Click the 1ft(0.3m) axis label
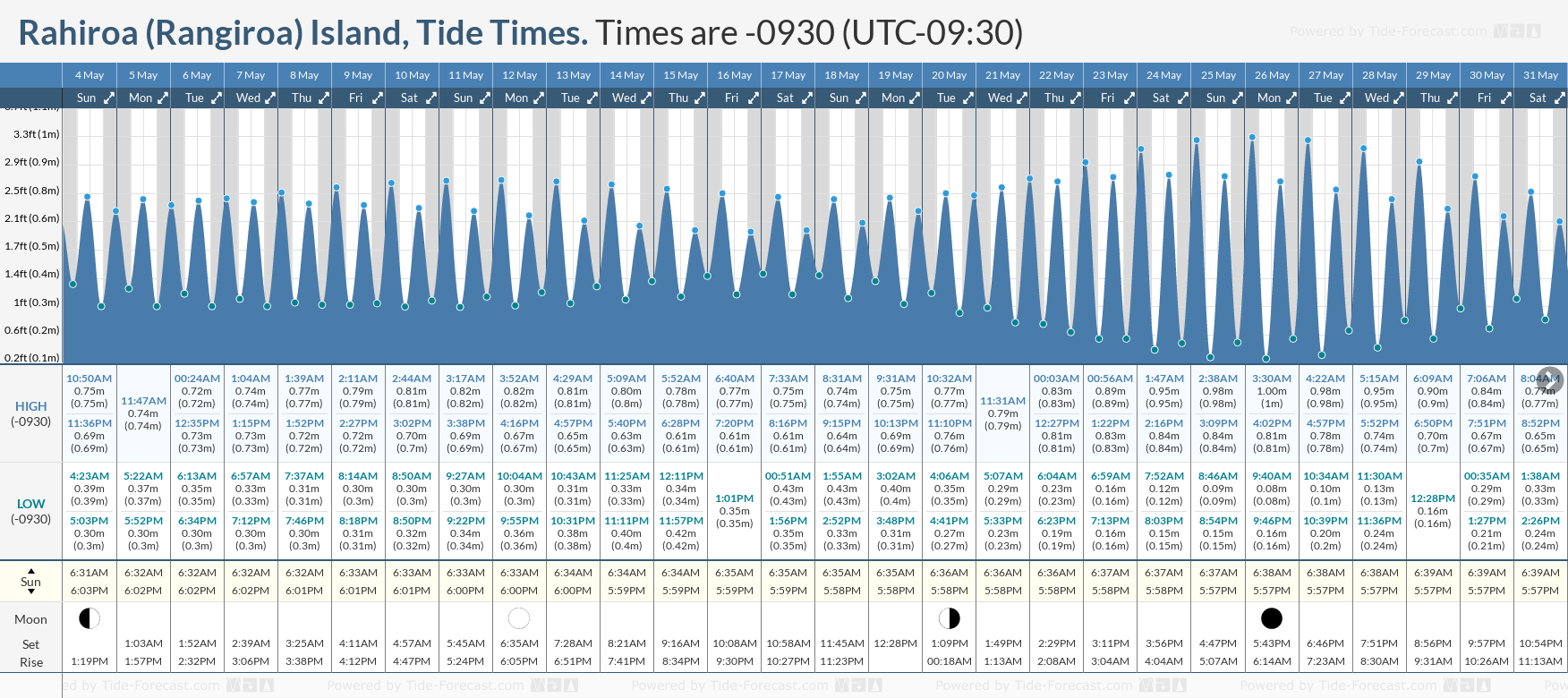The image size is (1568, 698). (x=37, y=302)
